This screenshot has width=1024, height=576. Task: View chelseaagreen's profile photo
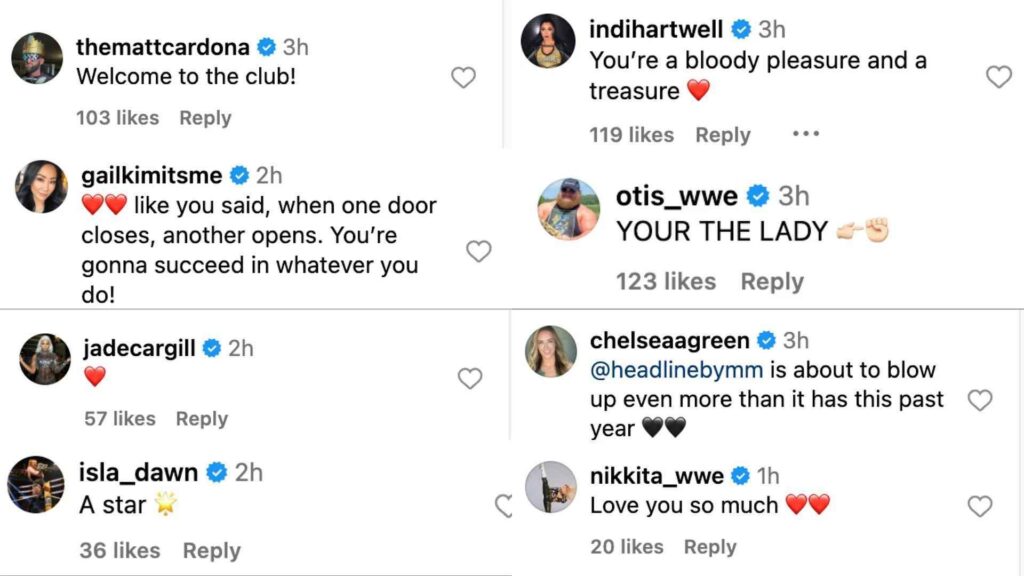tap(551, 351)
